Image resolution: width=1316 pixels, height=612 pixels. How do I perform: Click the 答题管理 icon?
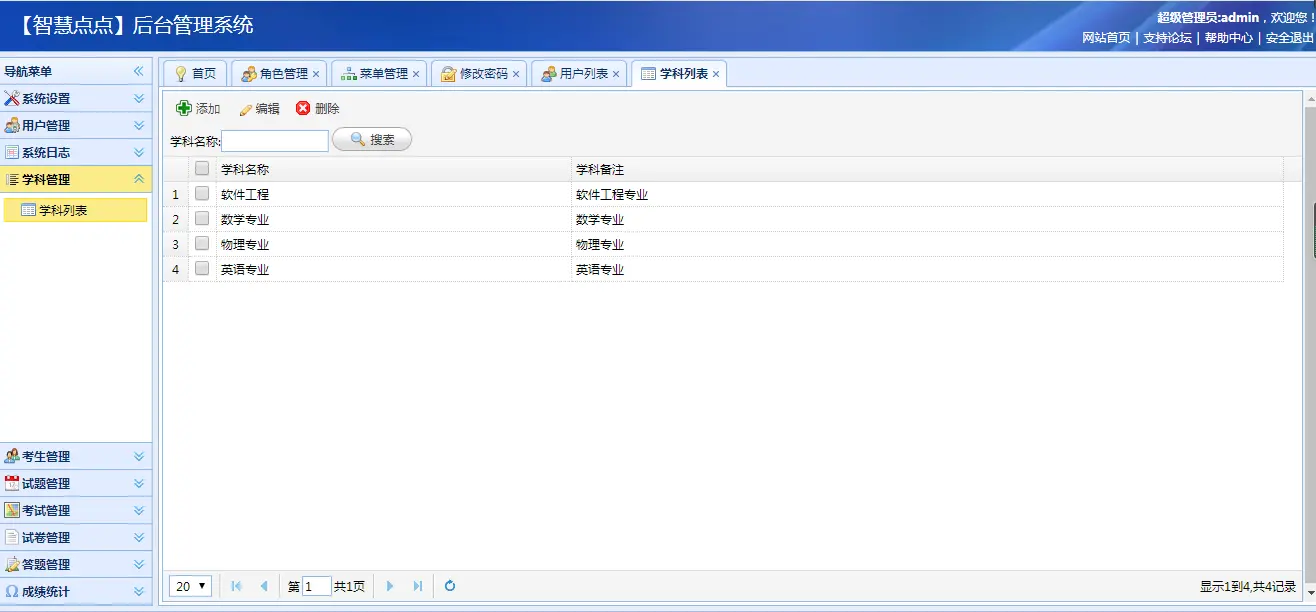[x=12, y=565]
